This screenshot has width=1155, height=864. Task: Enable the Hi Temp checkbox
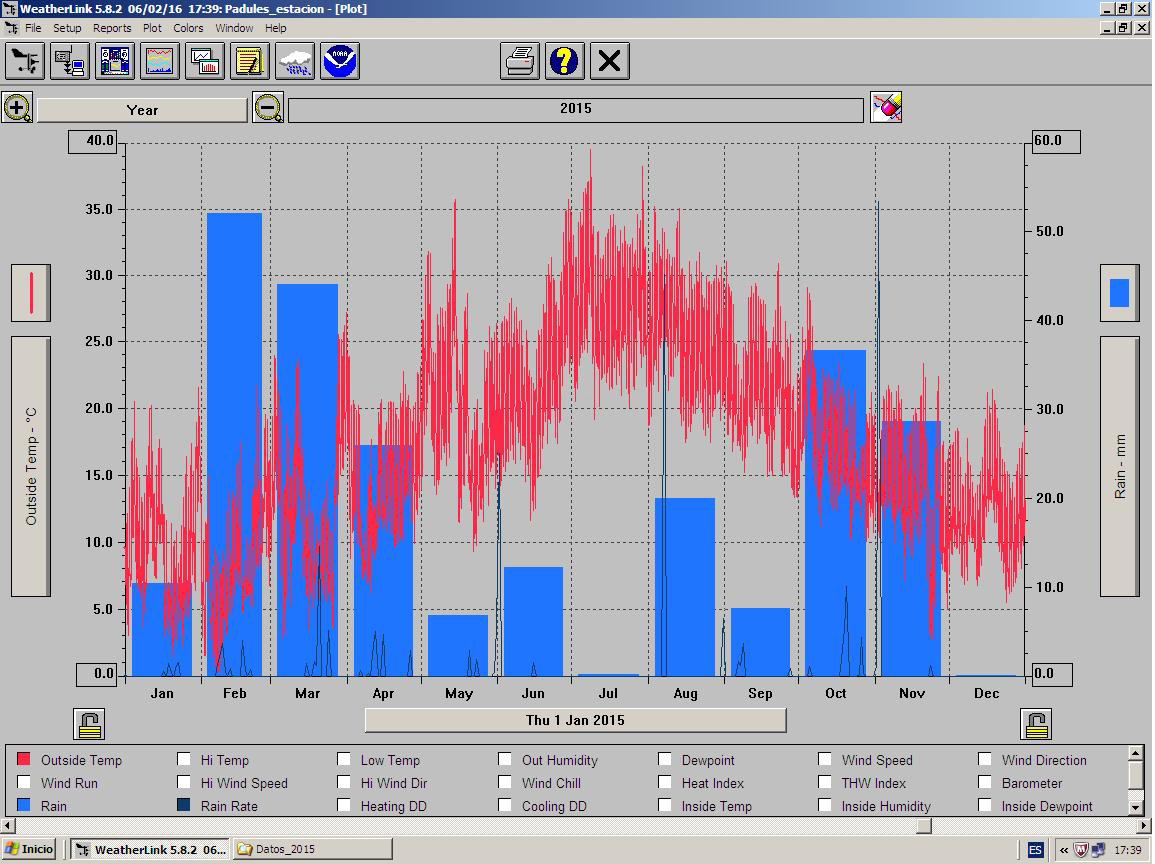point(183,759)
